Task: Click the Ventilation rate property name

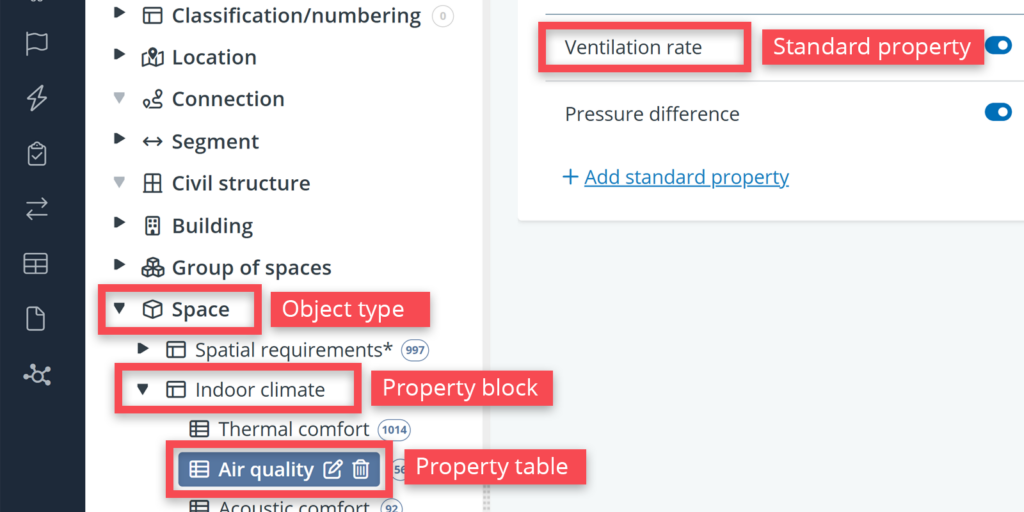Action: click(633, 47)
